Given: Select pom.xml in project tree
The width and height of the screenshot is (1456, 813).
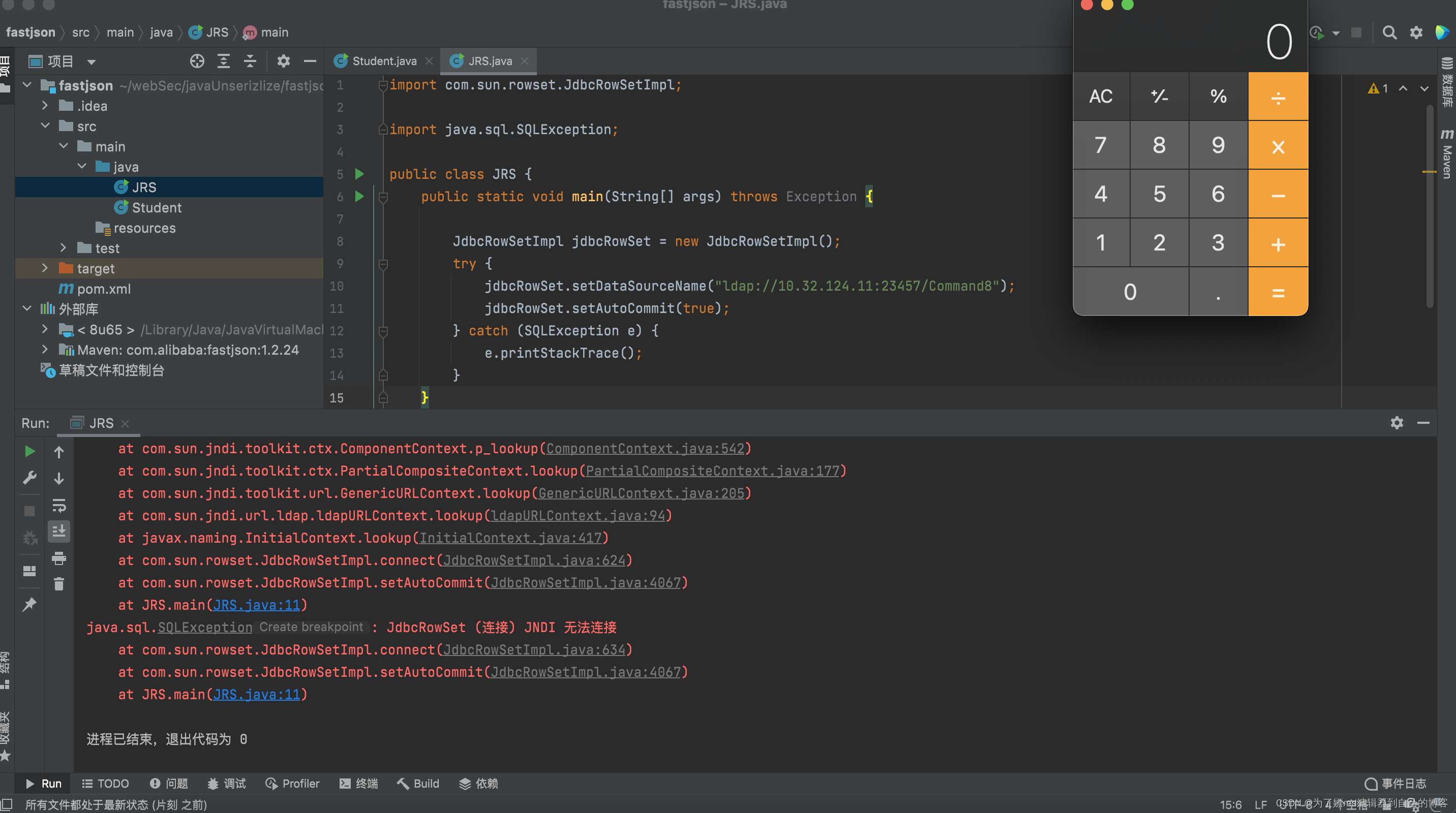Looking at the screenshot, I should click(x=95, y=289).
